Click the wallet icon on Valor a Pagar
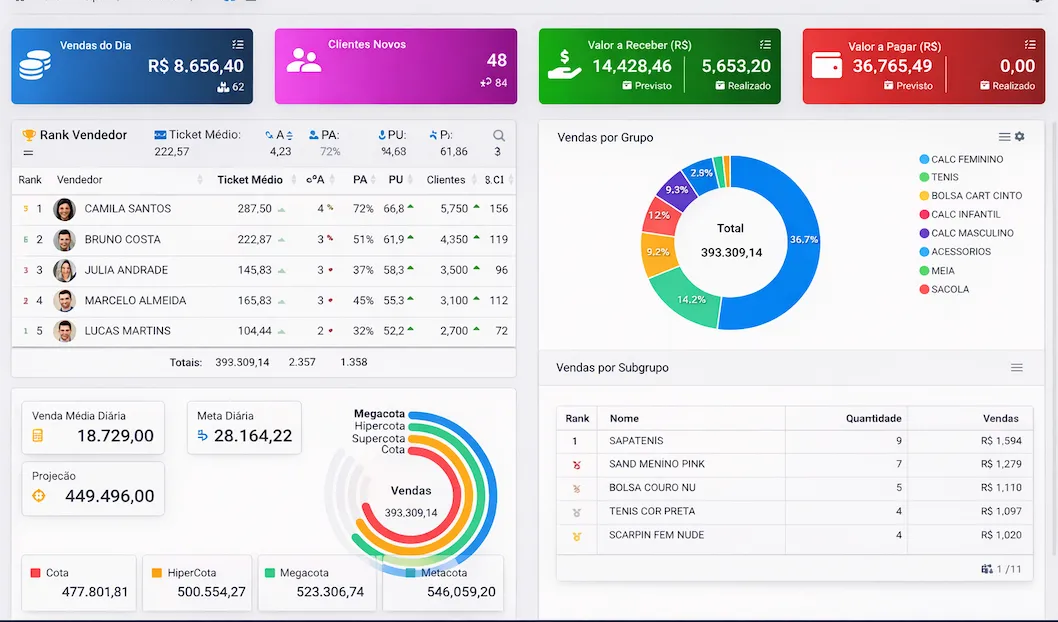This screenshot has width=1058, height=622. tap(826, 66)
